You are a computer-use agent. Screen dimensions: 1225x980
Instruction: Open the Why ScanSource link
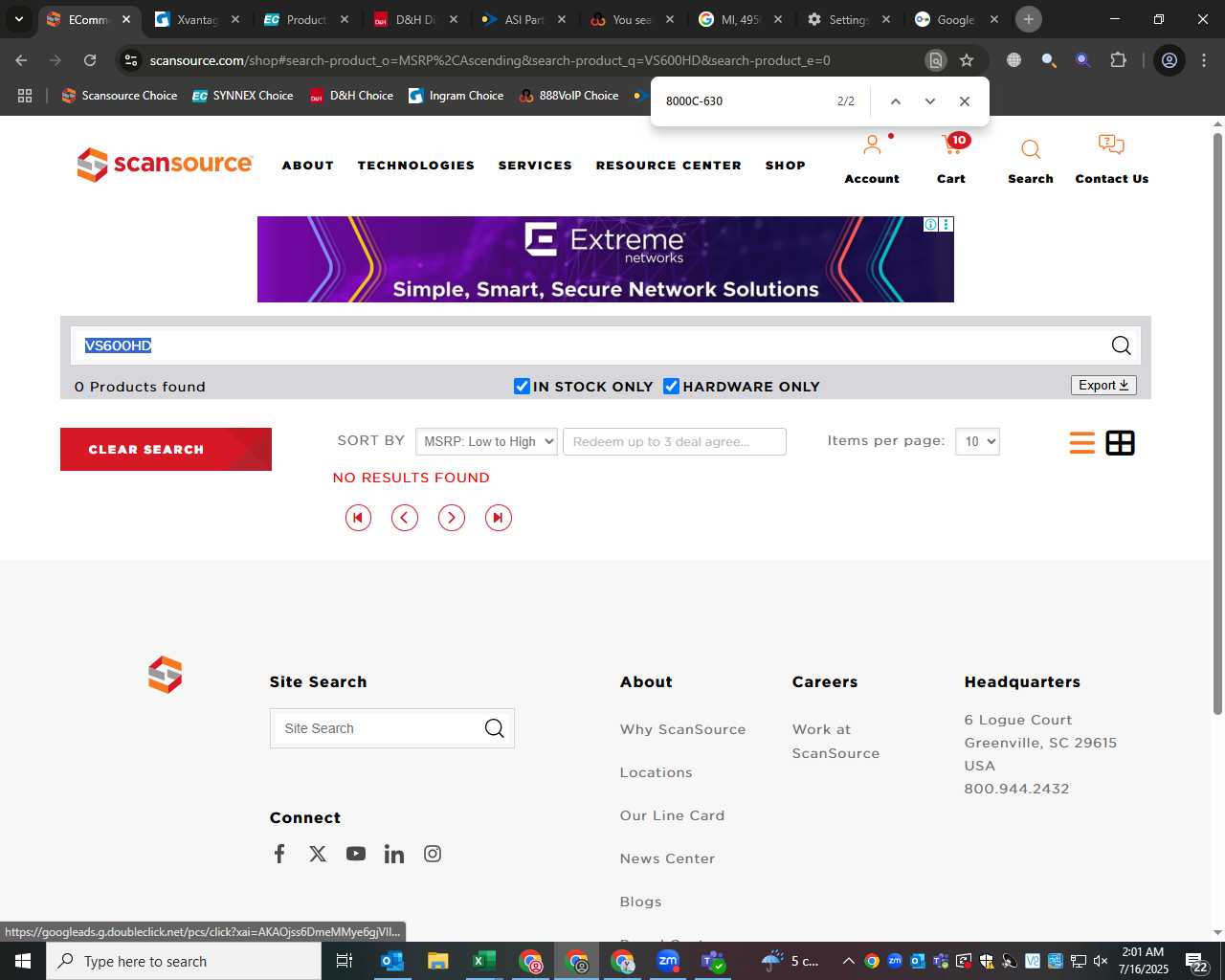pos(682,729)
